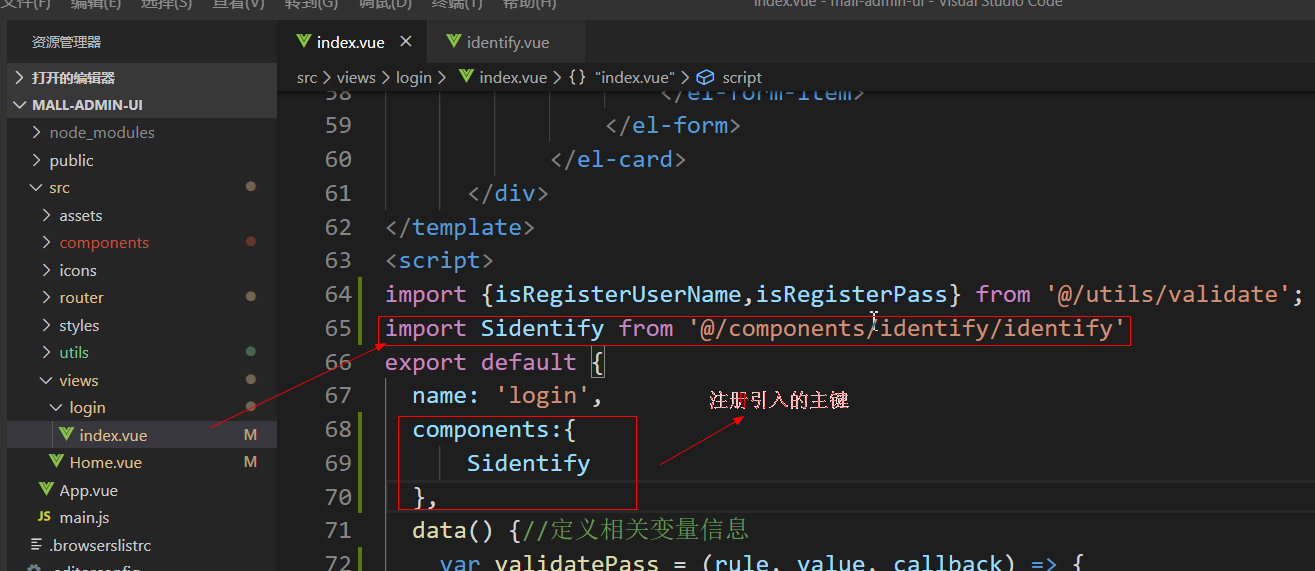
Task: Click the '@/components/identify/identify' path string
Action: point(906,328)
